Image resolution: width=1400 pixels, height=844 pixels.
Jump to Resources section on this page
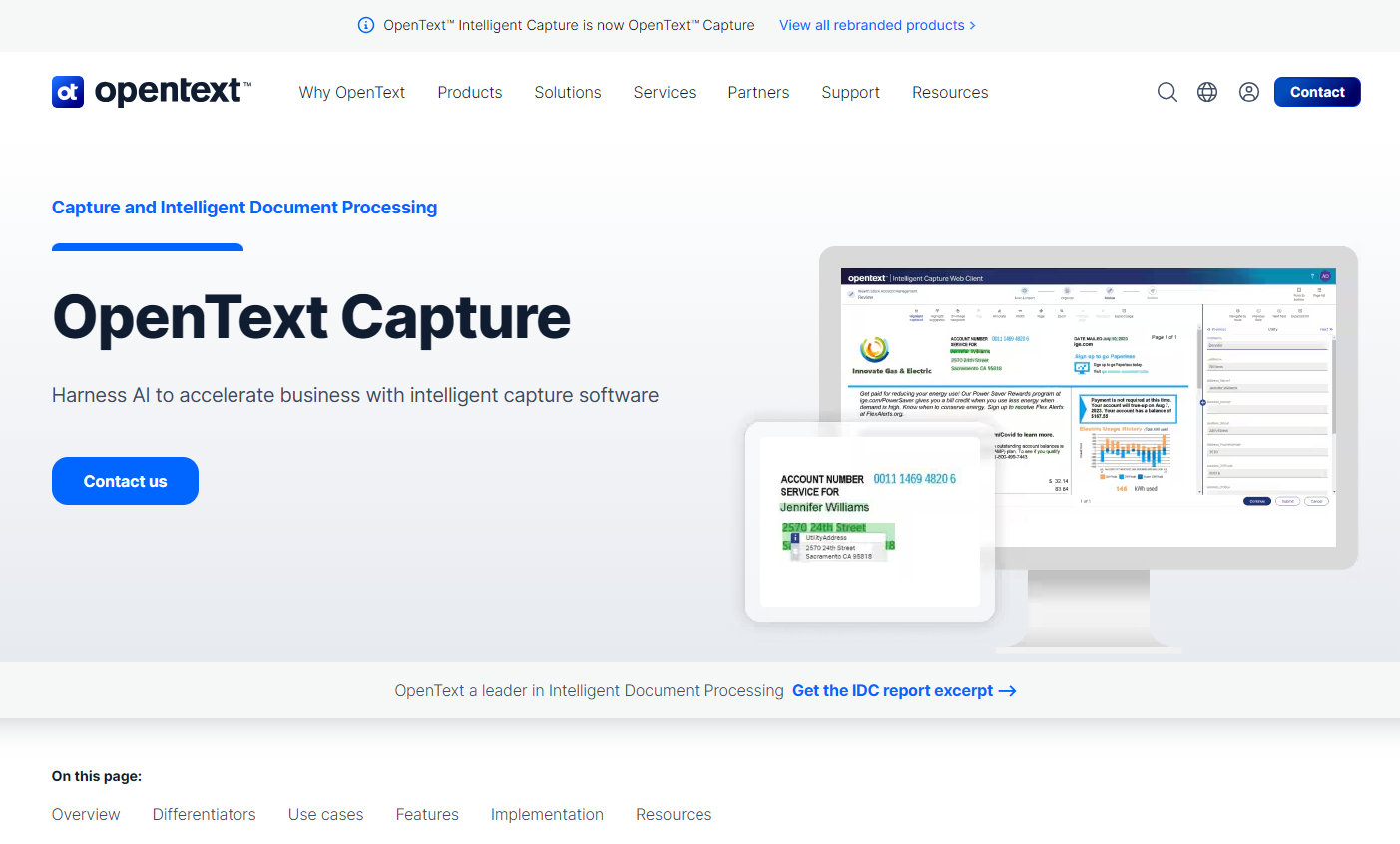click(x=674, y=814)
